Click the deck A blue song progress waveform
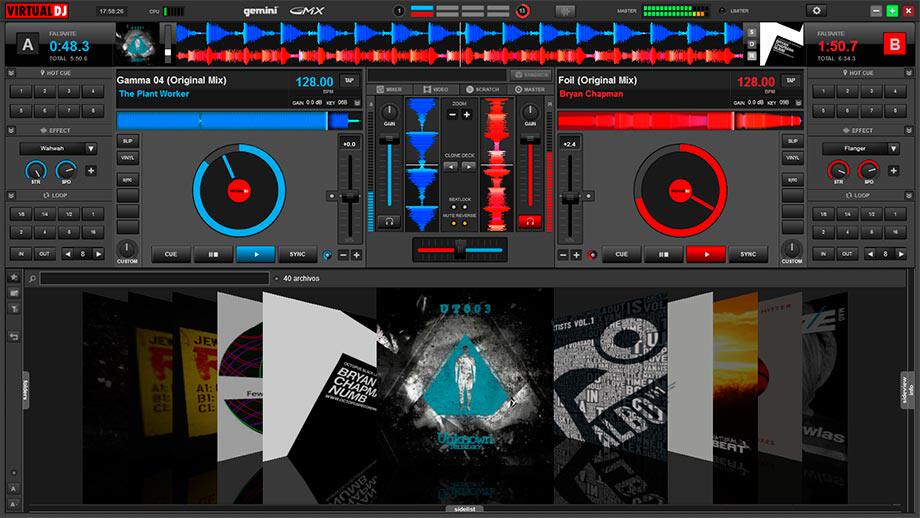Image resolution: width=920 pixels, height=518 pixels. 239,121
